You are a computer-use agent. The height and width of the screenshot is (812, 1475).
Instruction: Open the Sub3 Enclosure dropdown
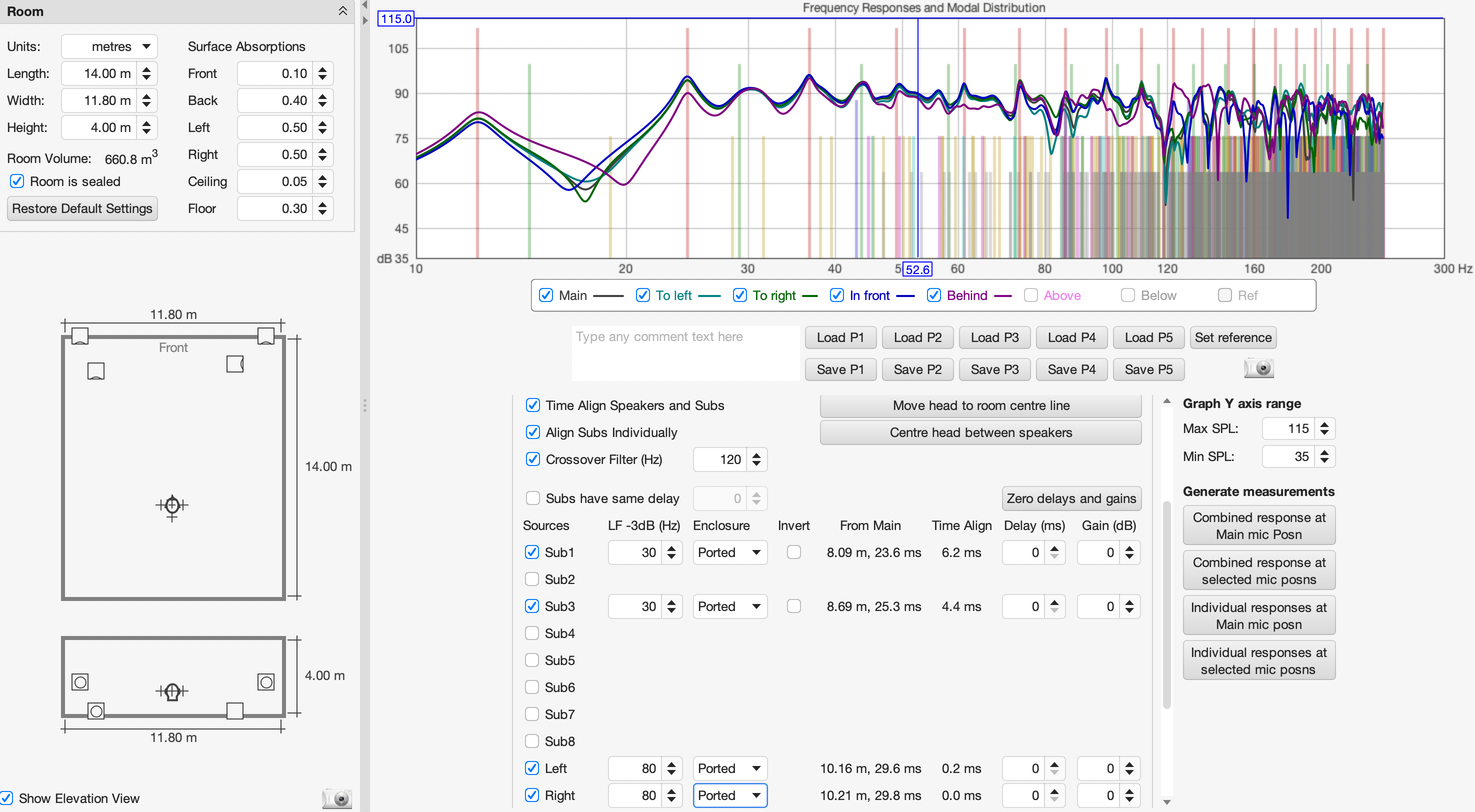tap(729, 606)
